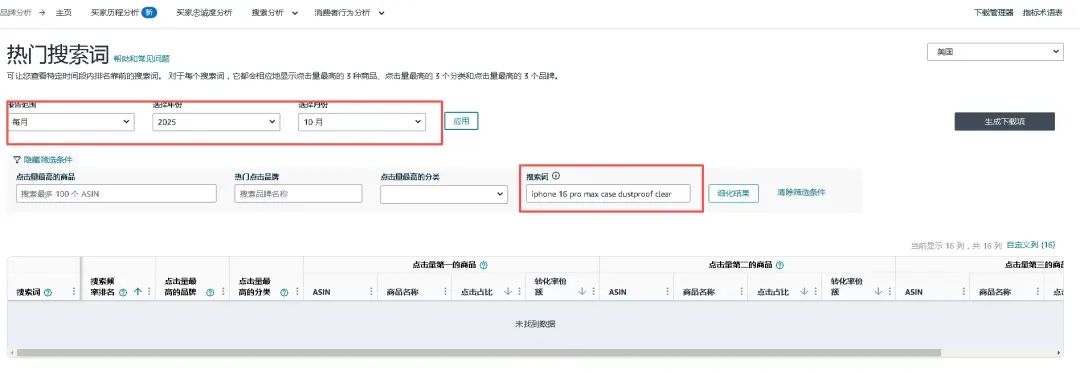Open the 报告范围 dropdown showing 每月
The height and width of the screenshot is (373, 1080).
coord(70,122)
